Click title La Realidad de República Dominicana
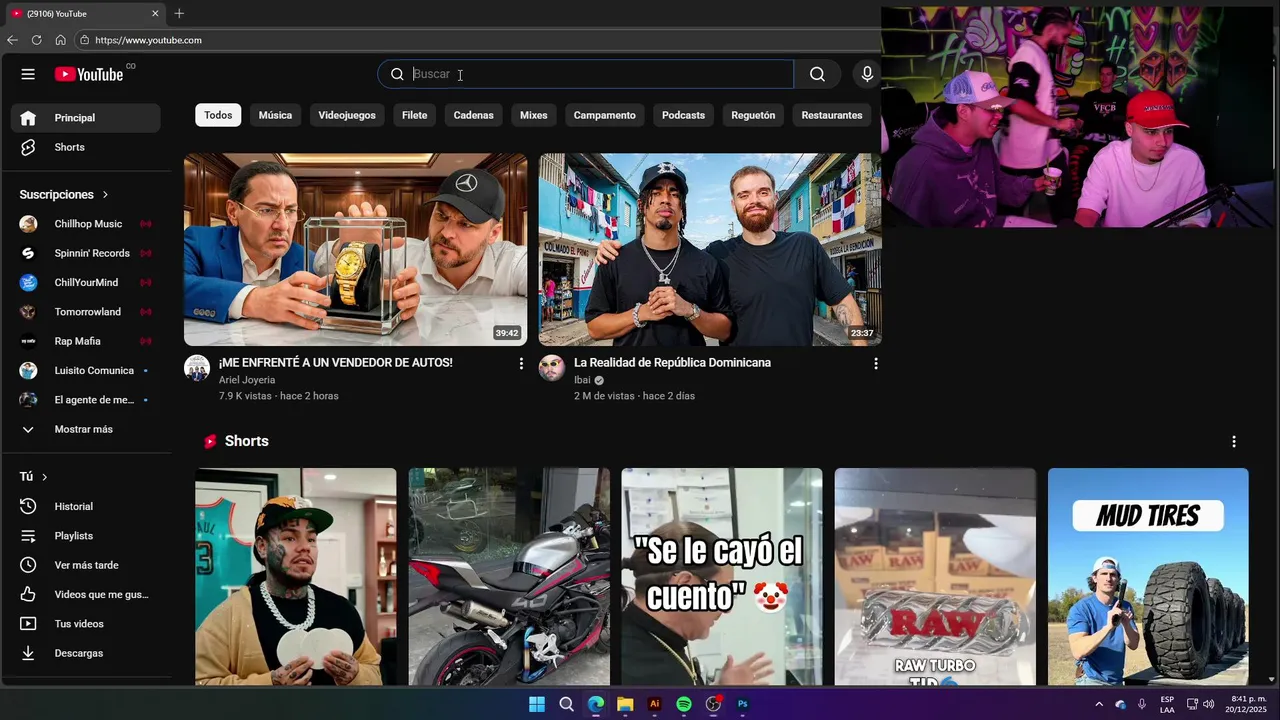1280x720 pixels. click(x=672, y=363)
